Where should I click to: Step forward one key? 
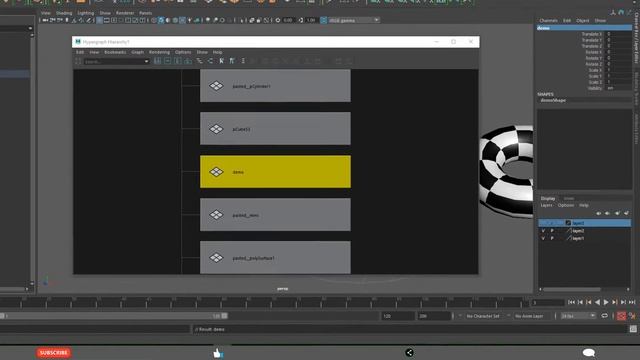[x=615, y=302]
